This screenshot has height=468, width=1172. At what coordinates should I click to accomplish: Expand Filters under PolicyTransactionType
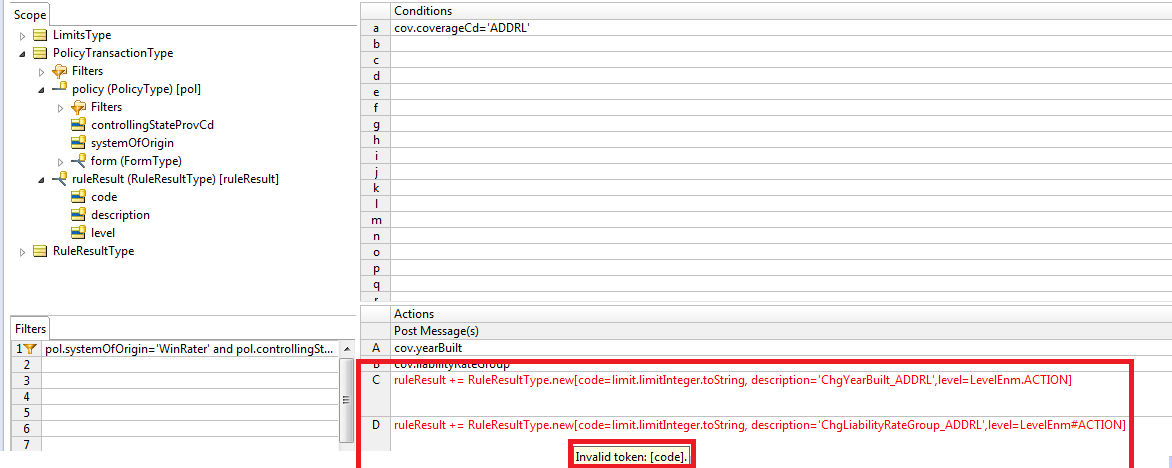[x=41, y=72]
